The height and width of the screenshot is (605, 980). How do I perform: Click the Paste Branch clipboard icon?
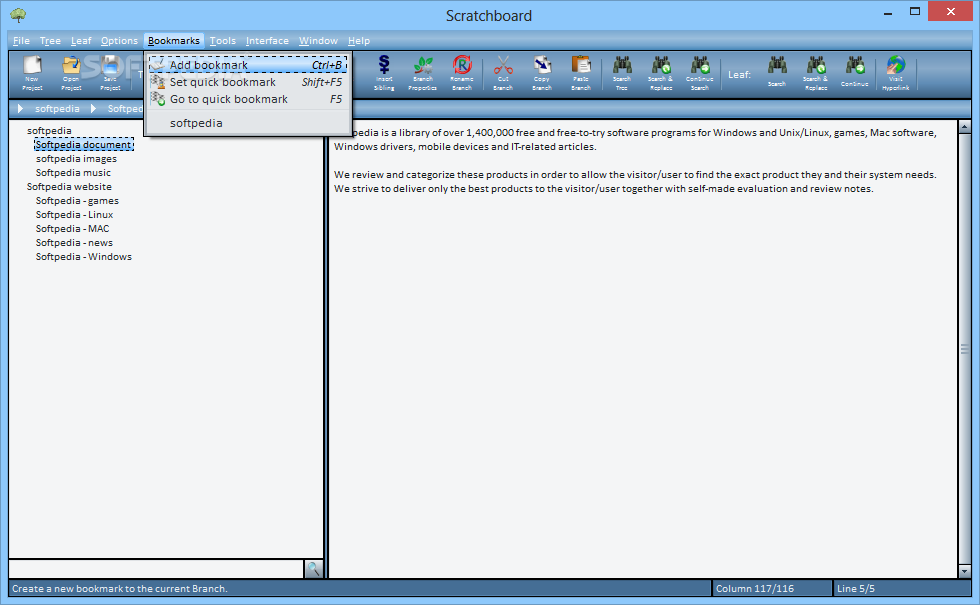[581, 72]
